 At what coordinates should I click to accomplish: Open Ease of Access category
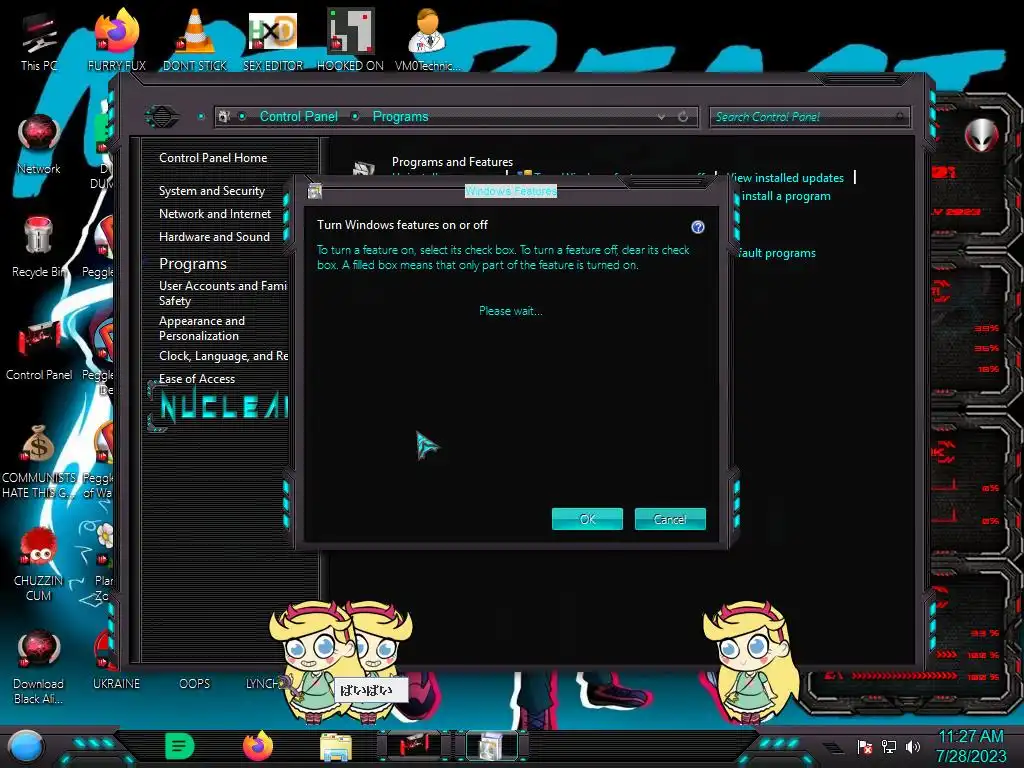pyautogui.click(x=197, y=379)
